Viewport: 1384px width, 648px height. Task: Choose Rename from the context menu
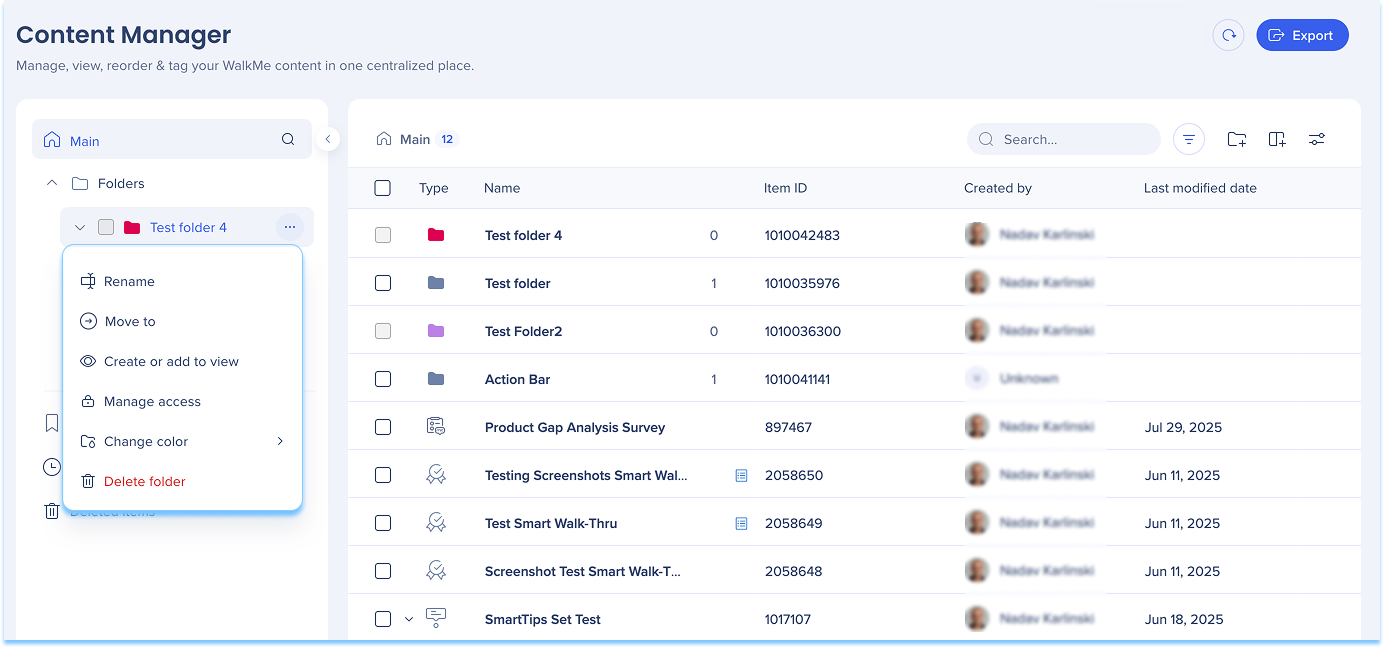129,281
